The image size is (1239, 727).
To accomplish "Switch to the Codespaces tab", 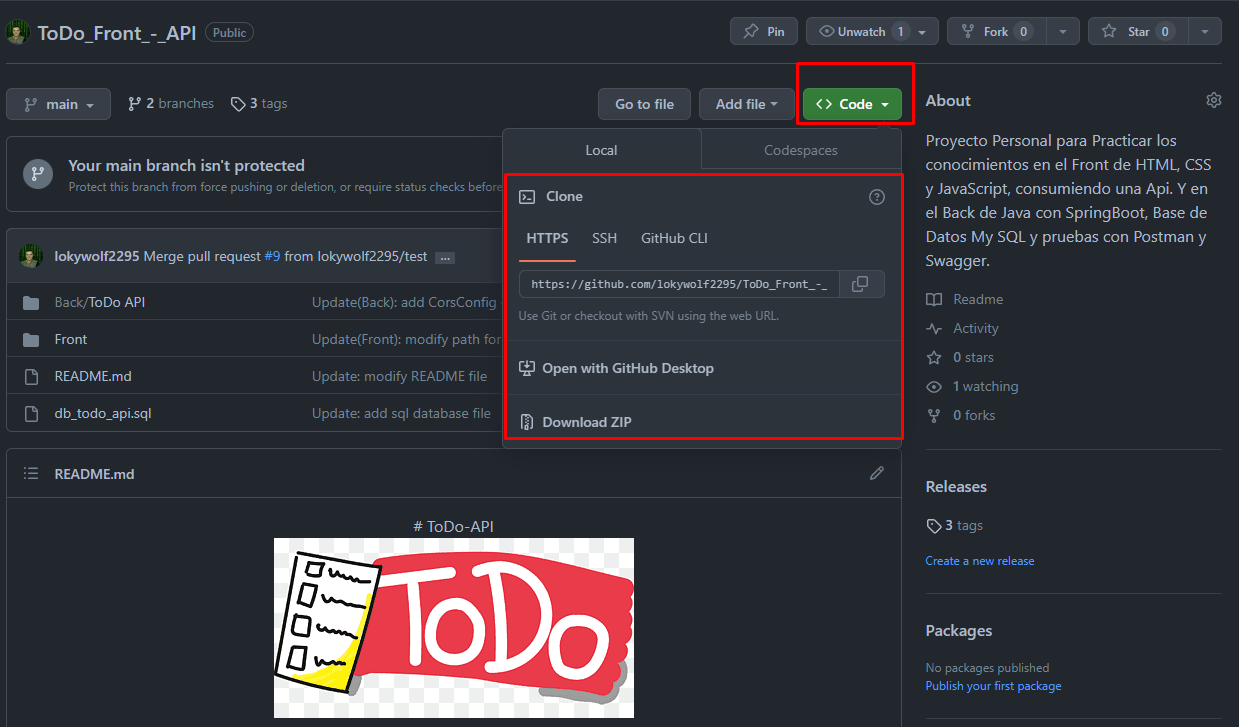I will pos(801,150).
